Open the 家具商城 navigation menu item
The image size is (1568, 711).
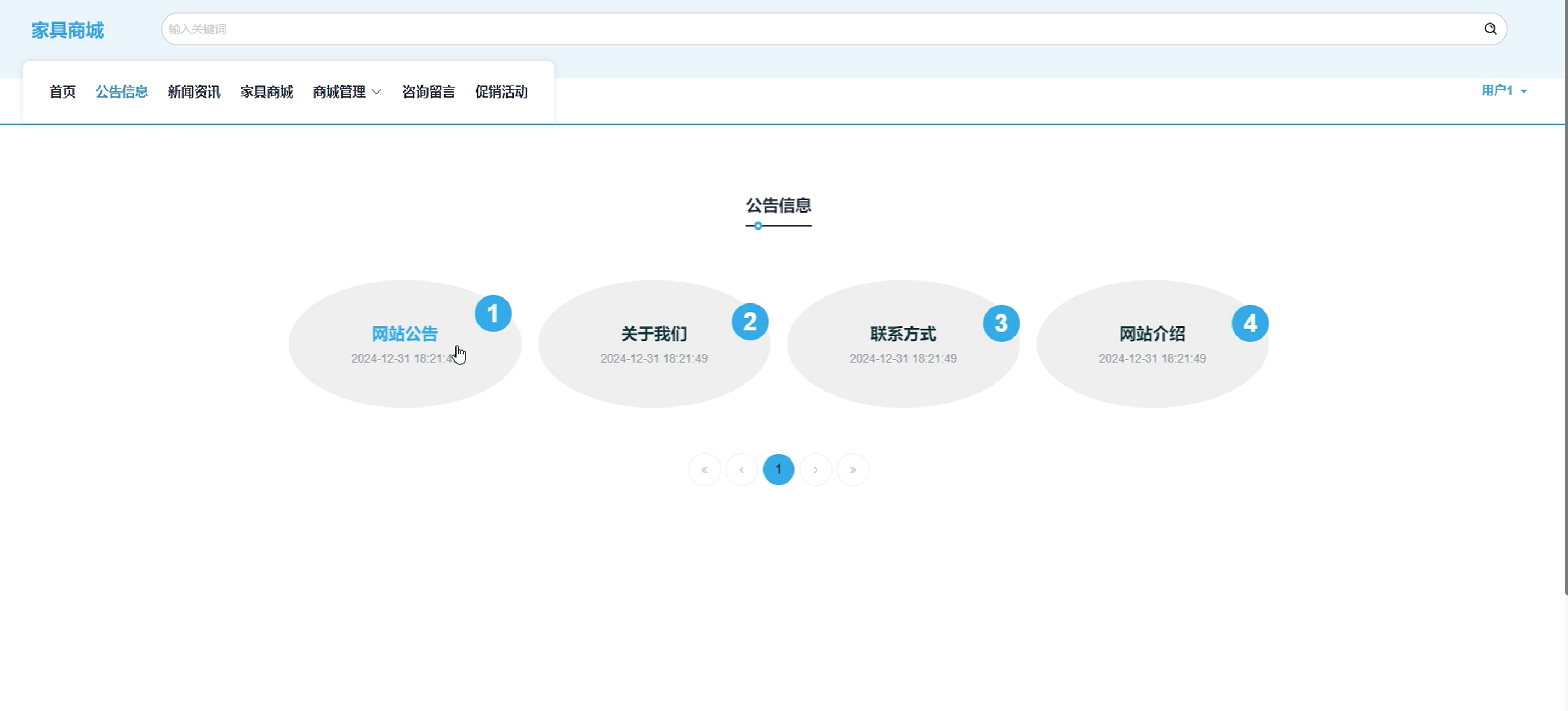pyautogui.click(x=266, y=92)
